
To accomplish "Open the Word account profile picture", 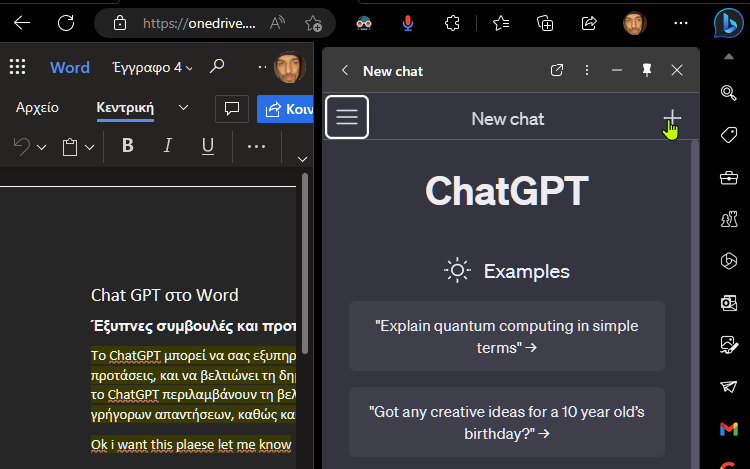I will pos(289,67).
